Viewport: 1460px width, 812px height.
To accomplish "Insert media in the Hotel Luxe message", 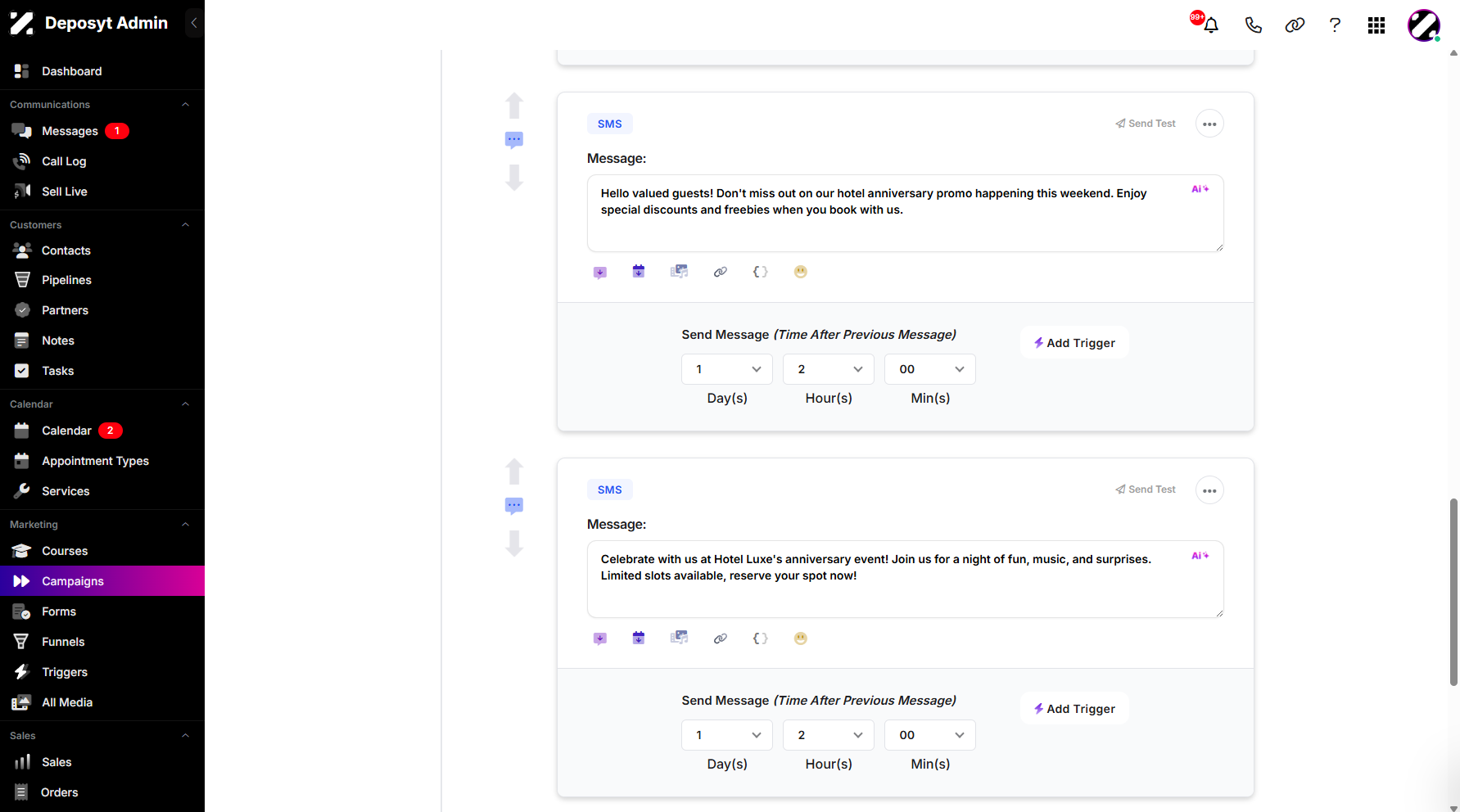I will pos(680,638).
